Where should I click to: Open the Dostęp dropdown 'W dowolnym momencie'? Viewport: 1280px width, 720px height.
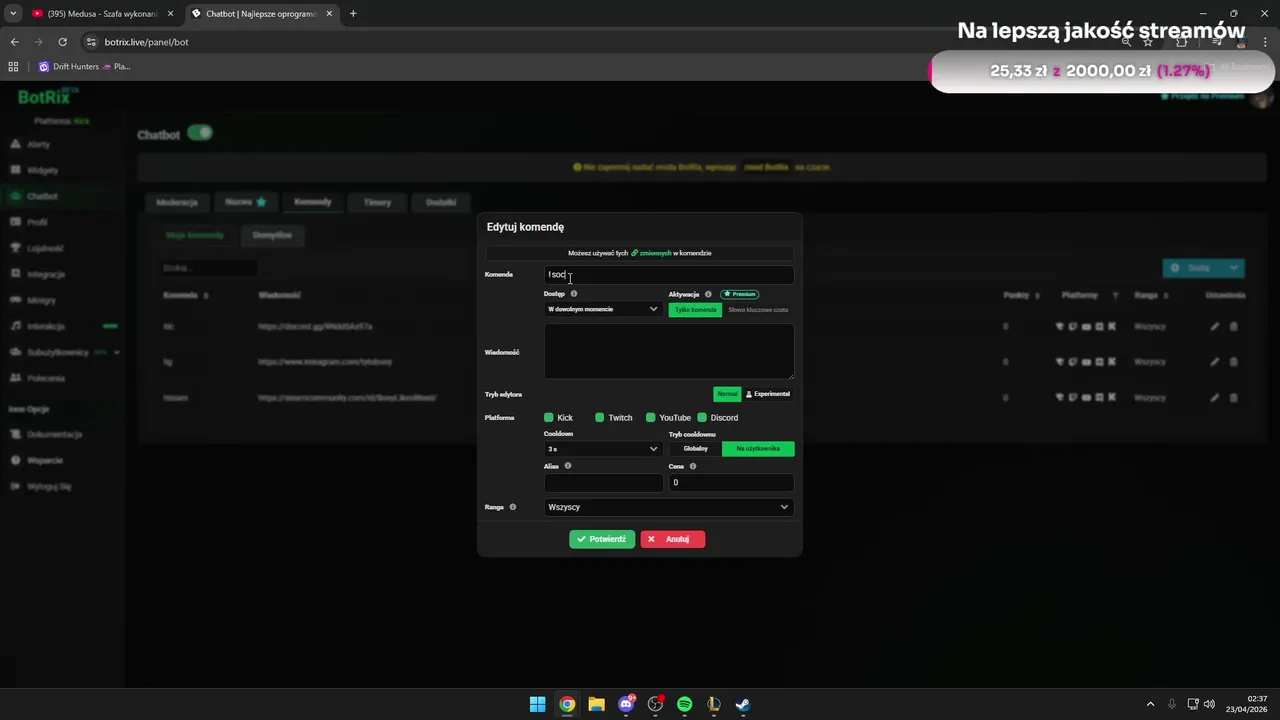pyautogui.click(x=603, y=309)
